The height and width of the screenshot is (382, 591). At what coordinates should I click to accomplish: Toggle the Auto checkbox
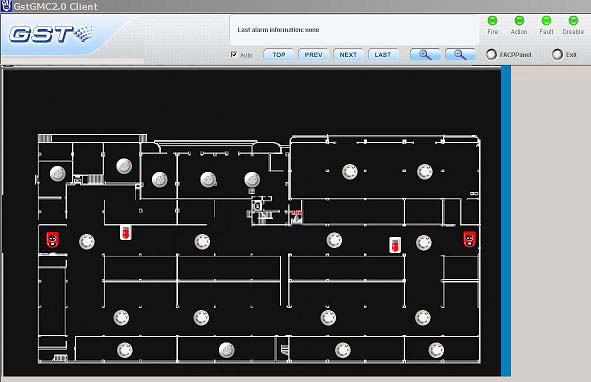[233, 54]
